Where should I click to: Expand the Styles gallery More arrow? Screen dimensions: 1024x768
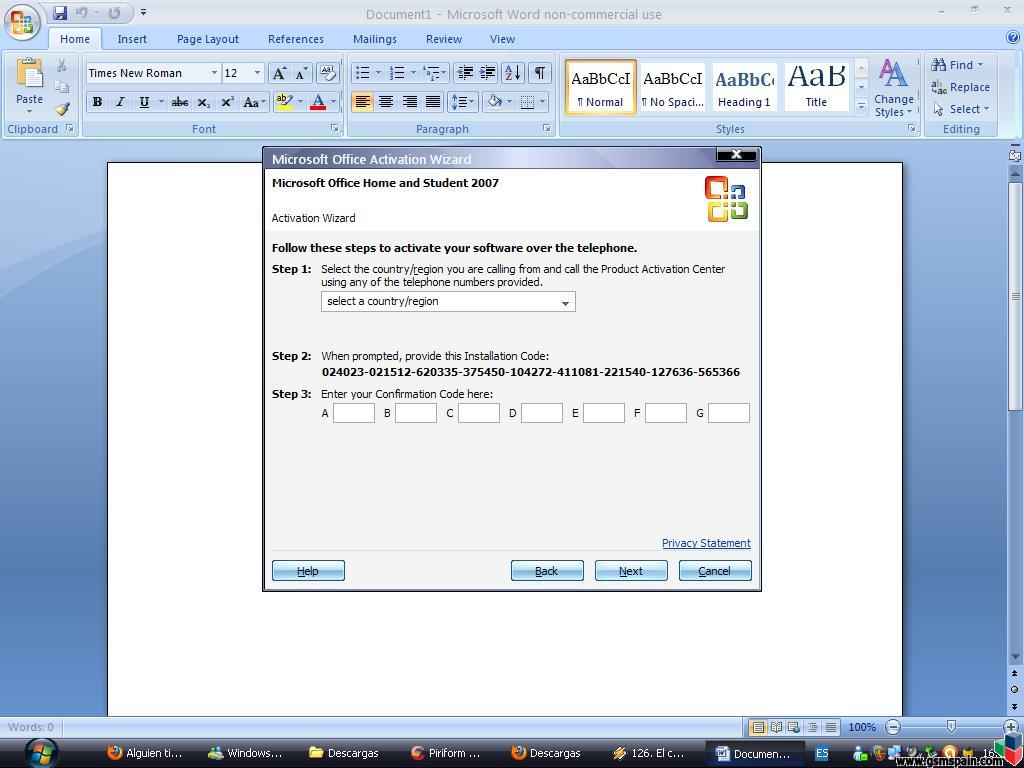[x=861, y=106]
